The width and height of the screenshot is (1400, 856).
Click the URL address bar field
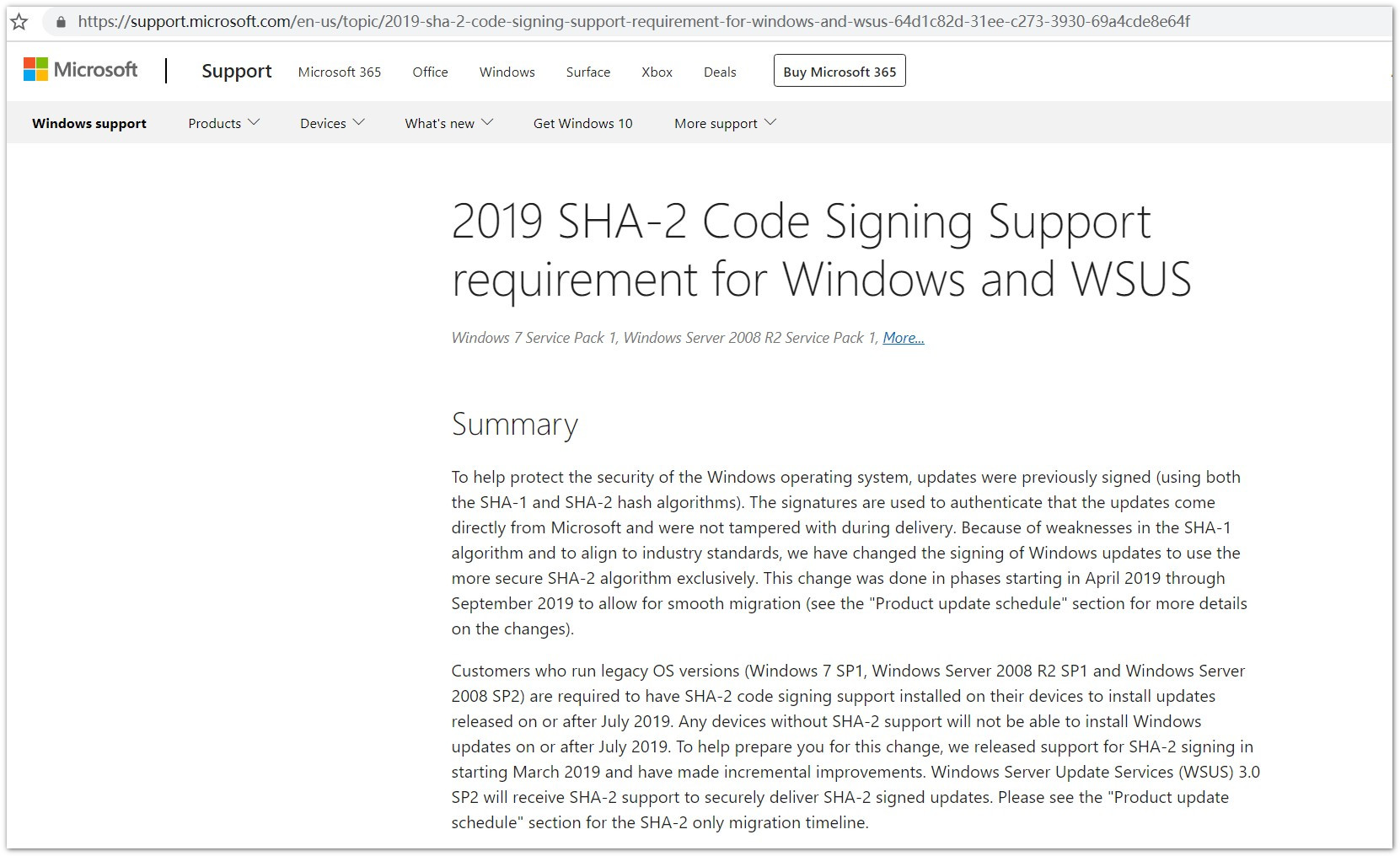click(634, 22)
